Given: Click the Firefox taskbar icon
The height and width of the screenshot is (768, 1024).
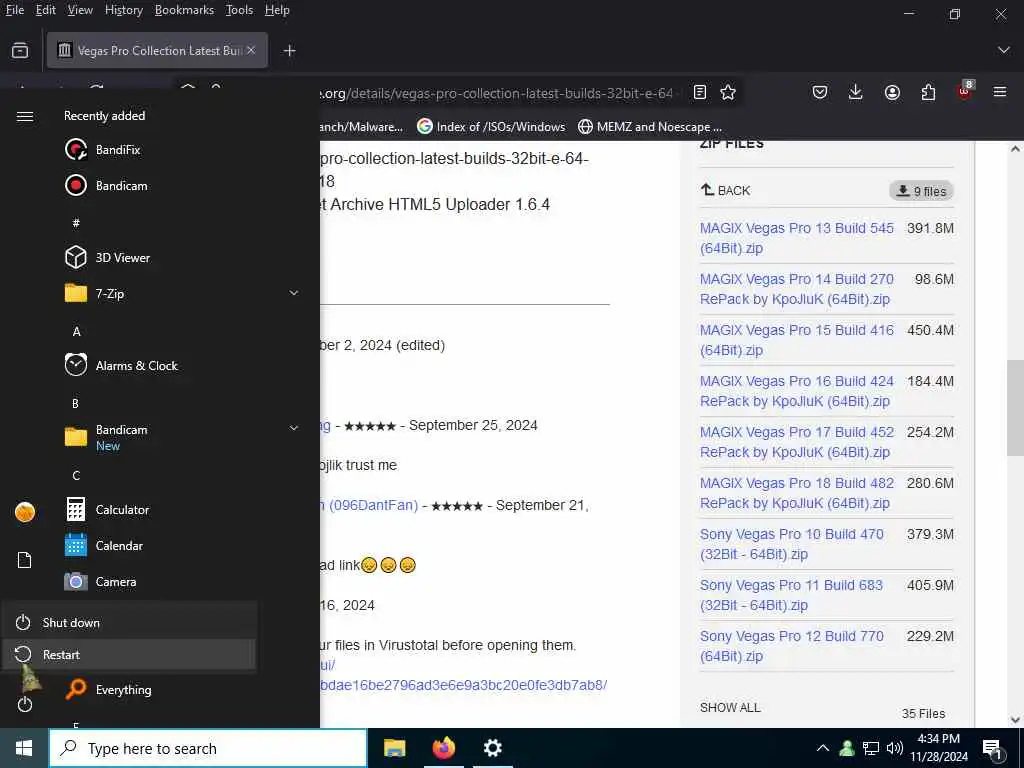Looking at the screenshot, I should (443, 748).
